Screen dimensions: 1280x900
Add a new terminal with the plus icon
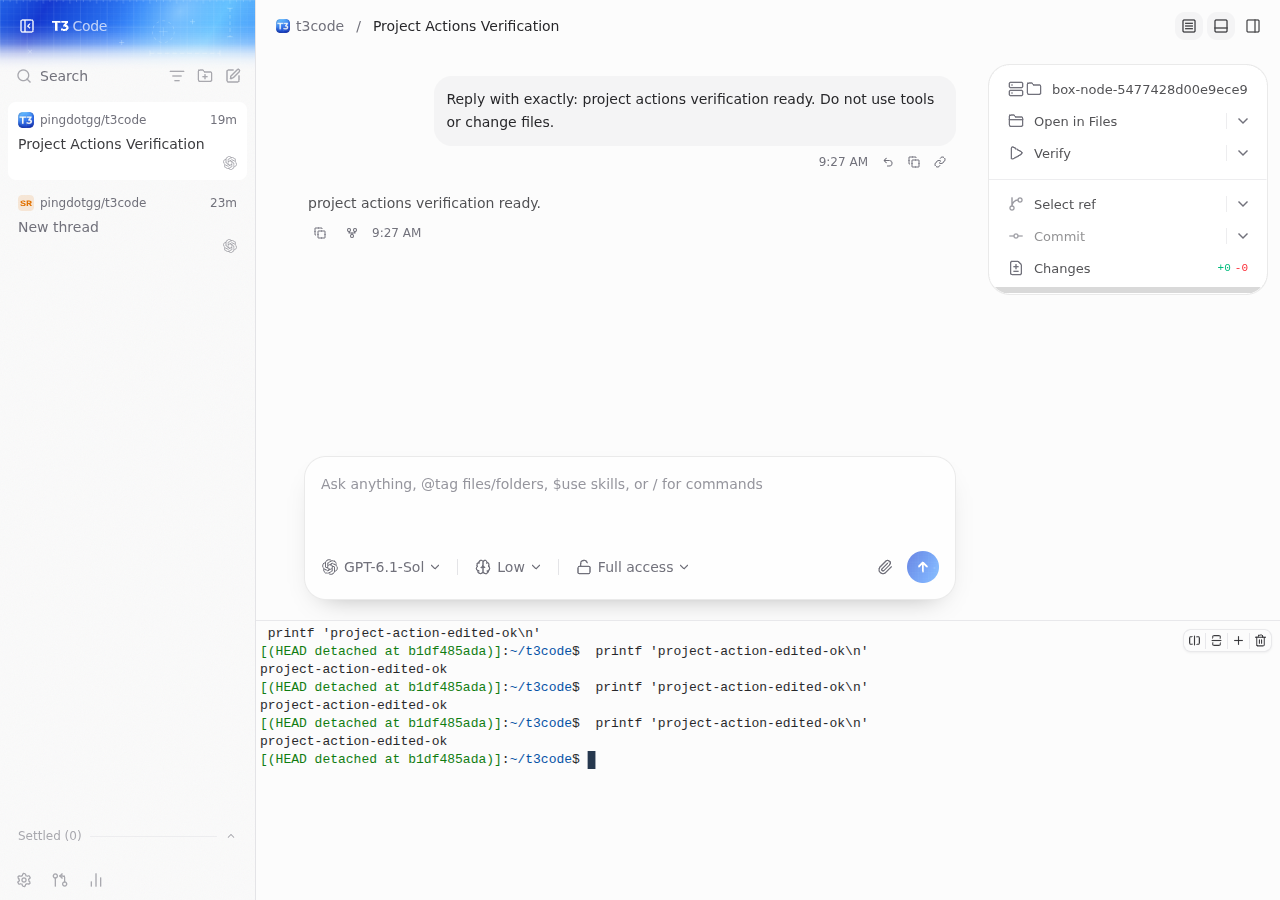1238,640
